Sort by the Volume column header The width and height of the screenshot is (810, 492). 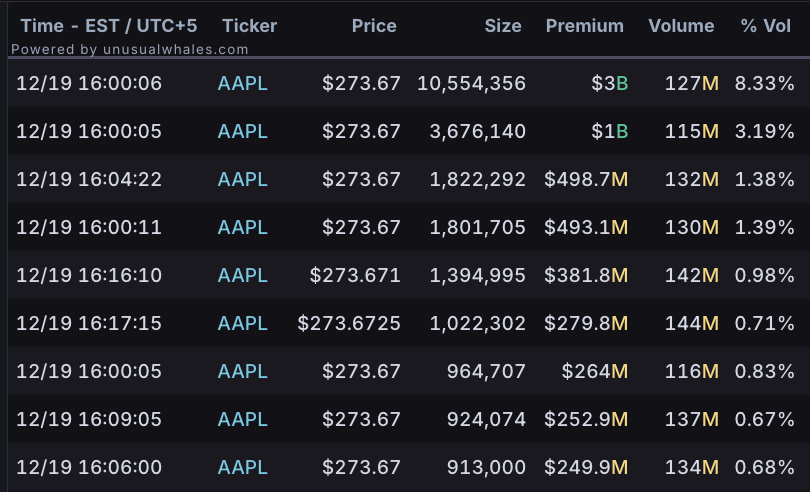tap(681, 26)
